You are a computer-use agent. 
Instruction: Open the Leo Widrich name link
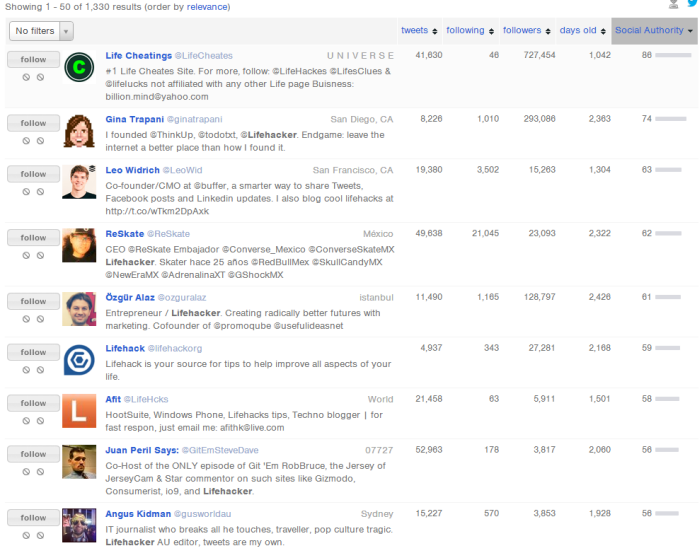click(x=132, y=170)
